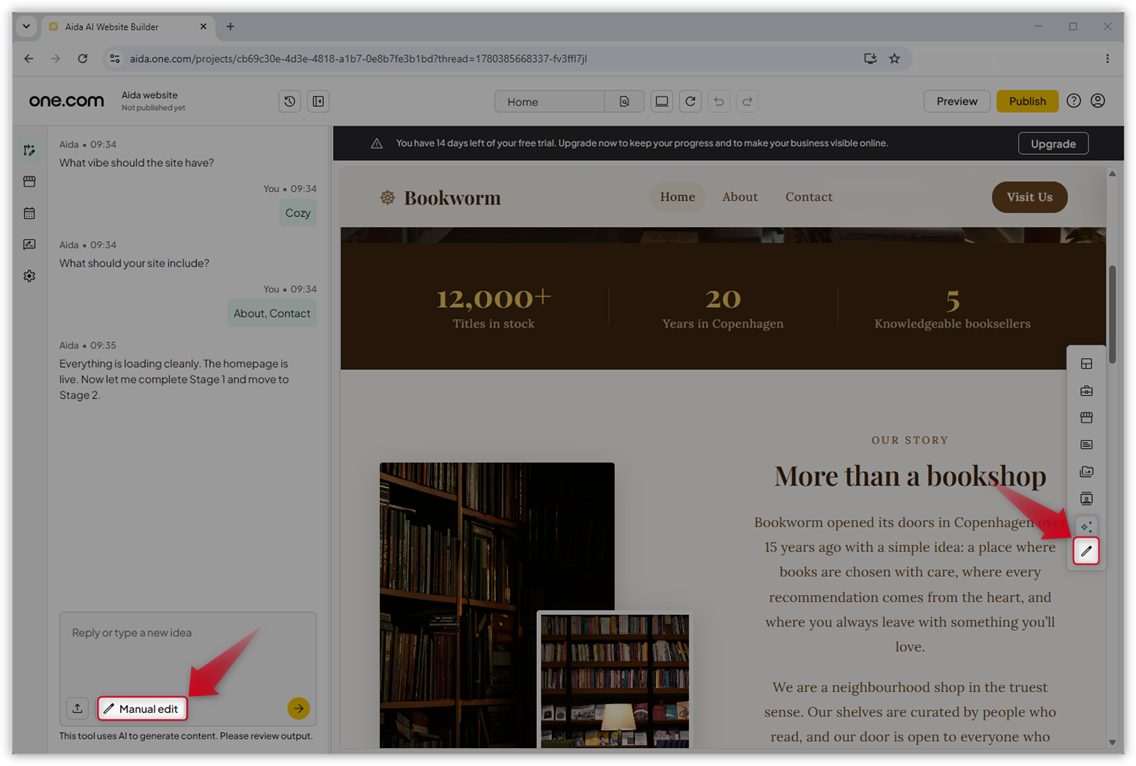This screenshot has height=766, width=1136.
Task: Open the calendar bookings sidebar icon
Action: [29, 213]
